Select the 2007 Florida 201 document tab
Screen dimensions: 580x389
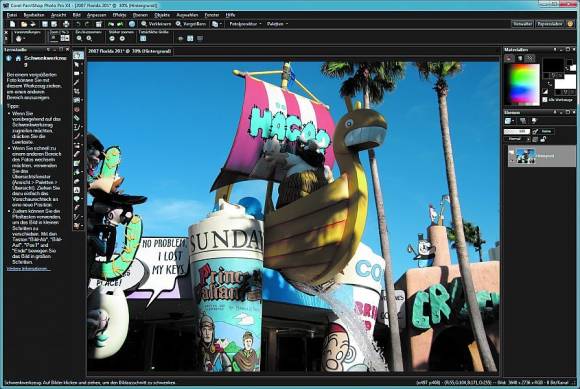pyautogui.click(x=129, y=51)
